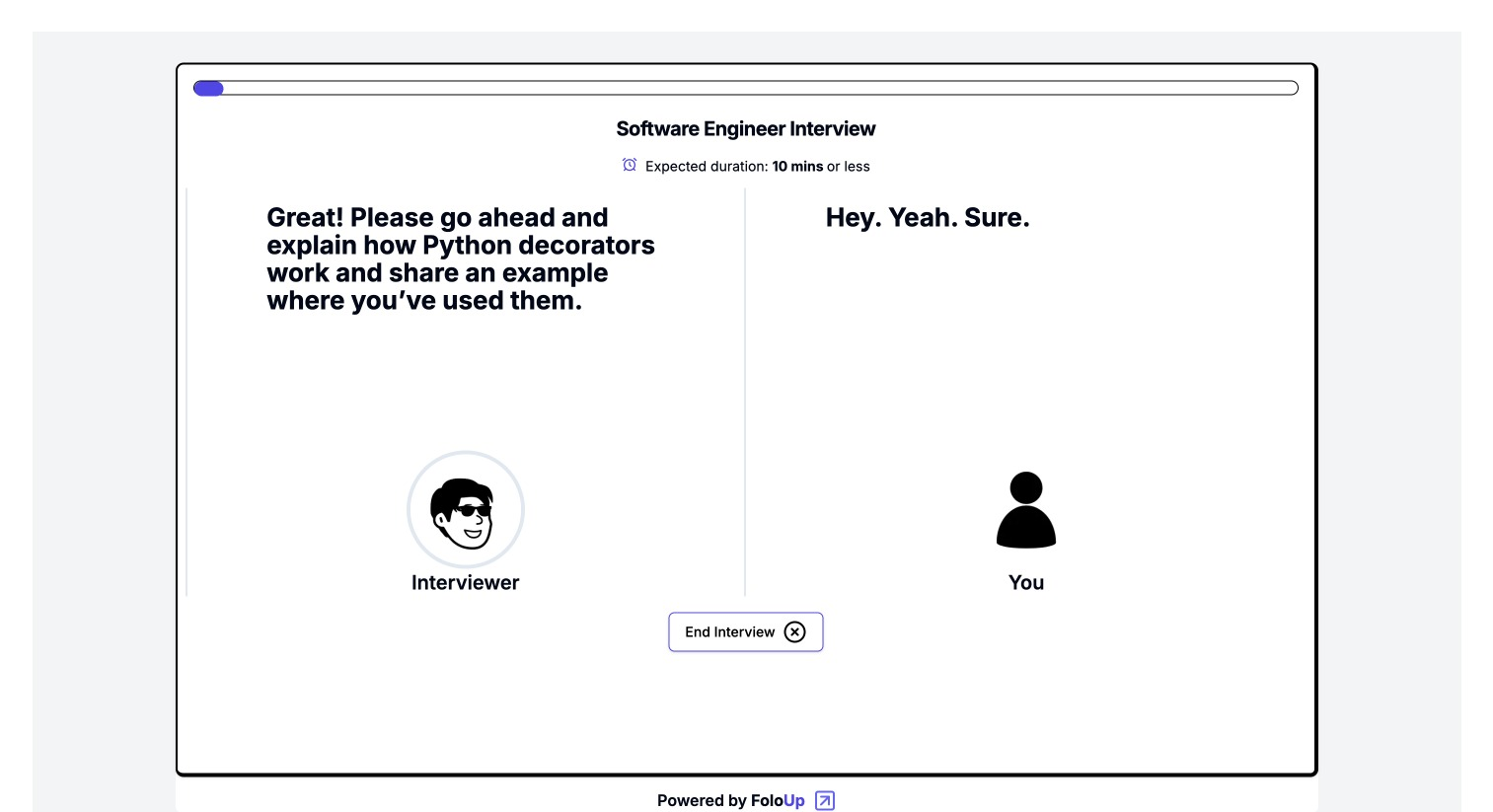Select the Expected duration 10 mins text
This screenshot has width=1493, height=812.
coord(757,166)
